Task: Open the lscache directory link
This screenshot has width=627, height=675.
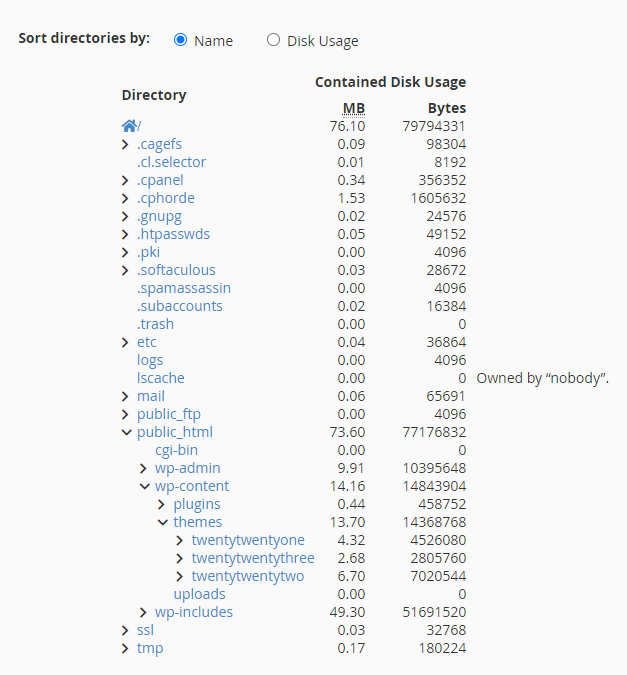Action: coord(161,378)
